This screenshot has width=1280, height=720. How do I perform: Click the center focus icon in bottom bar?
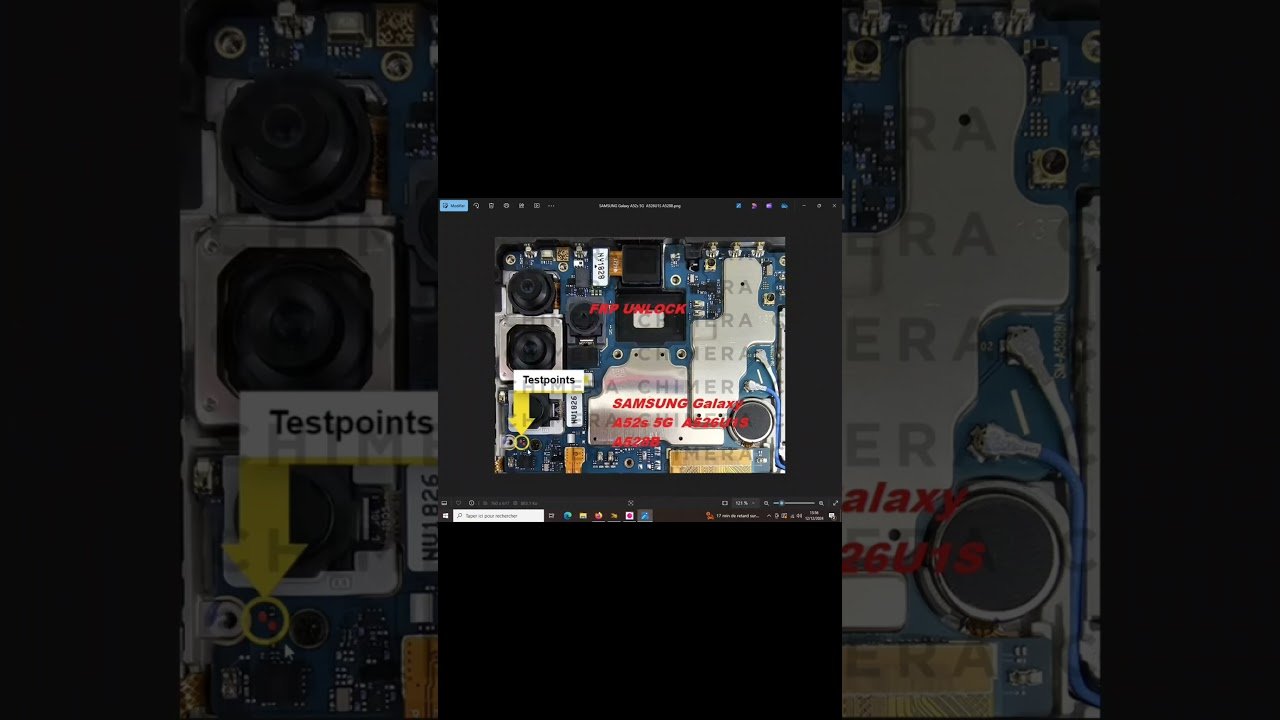click(631, 503)
